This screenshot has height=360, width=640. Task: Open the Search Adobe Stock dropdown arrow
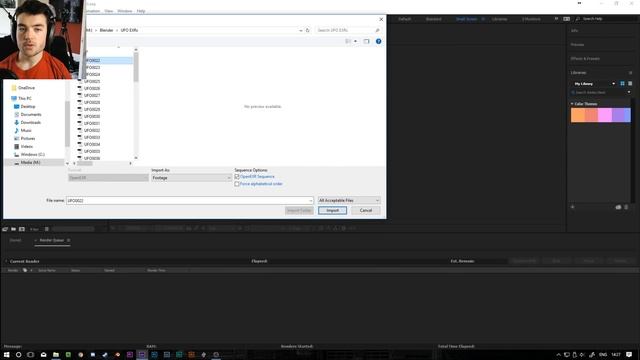pyautogui.click(x=629, y=92)
